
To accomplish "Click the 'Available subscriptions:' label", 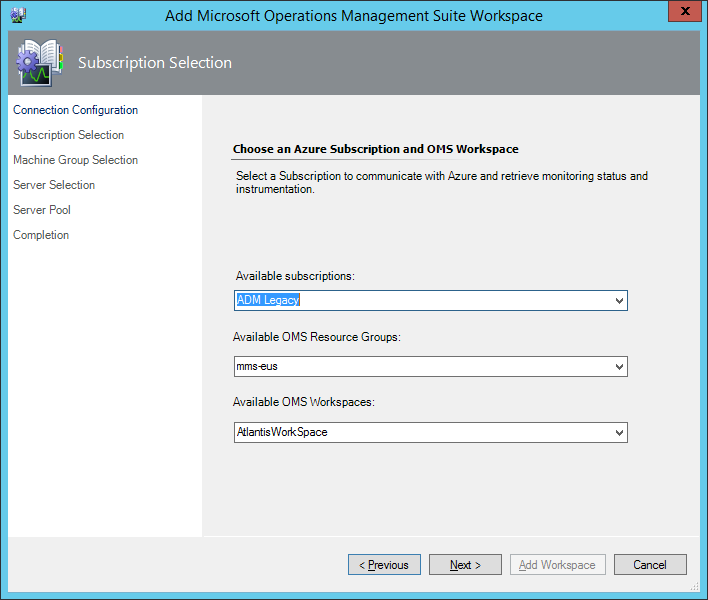I will [295, 276].
